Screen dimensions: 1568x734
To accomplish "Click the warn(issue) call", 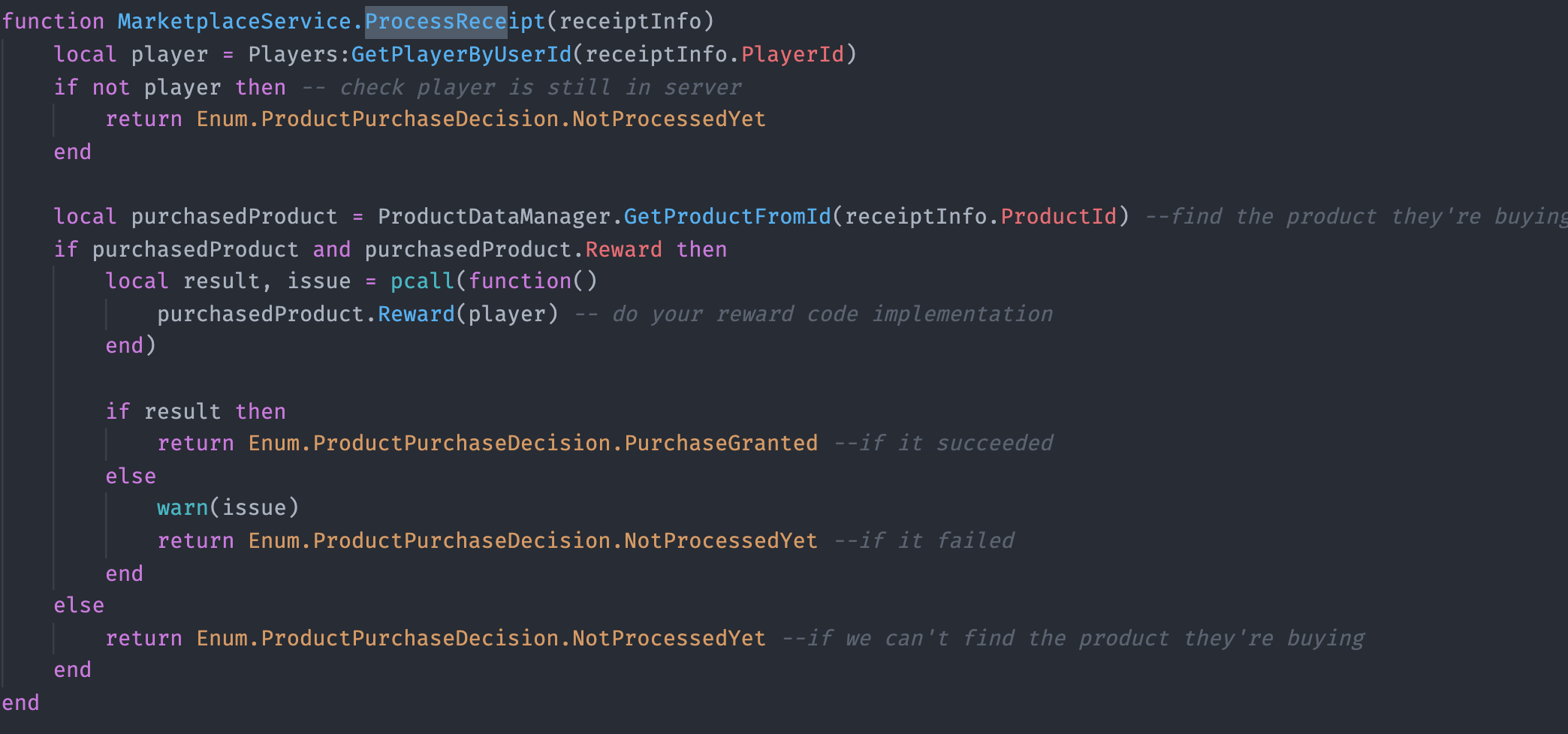I will (228, 507).
